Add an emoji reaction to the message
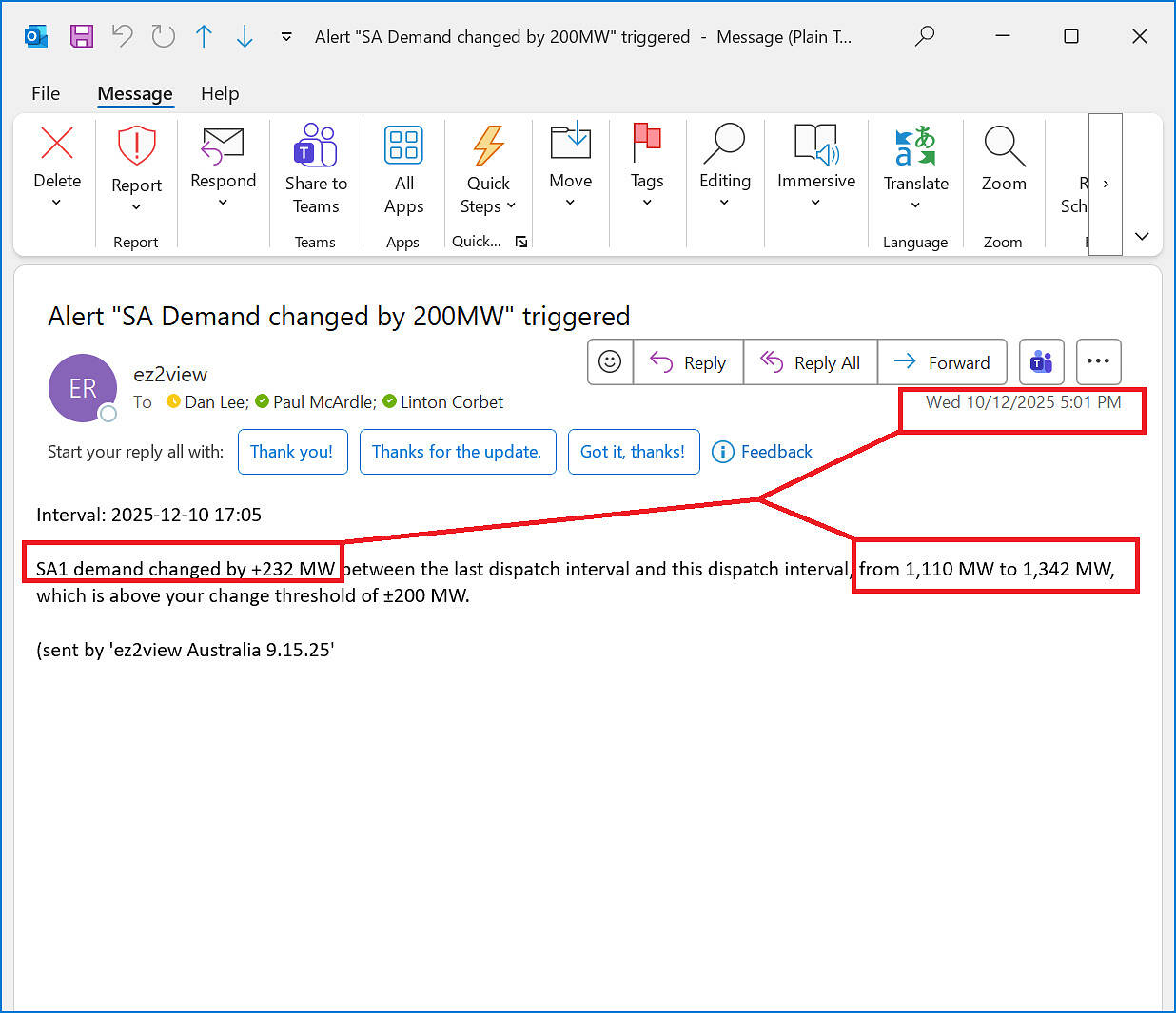 click(x=610, y=362)
